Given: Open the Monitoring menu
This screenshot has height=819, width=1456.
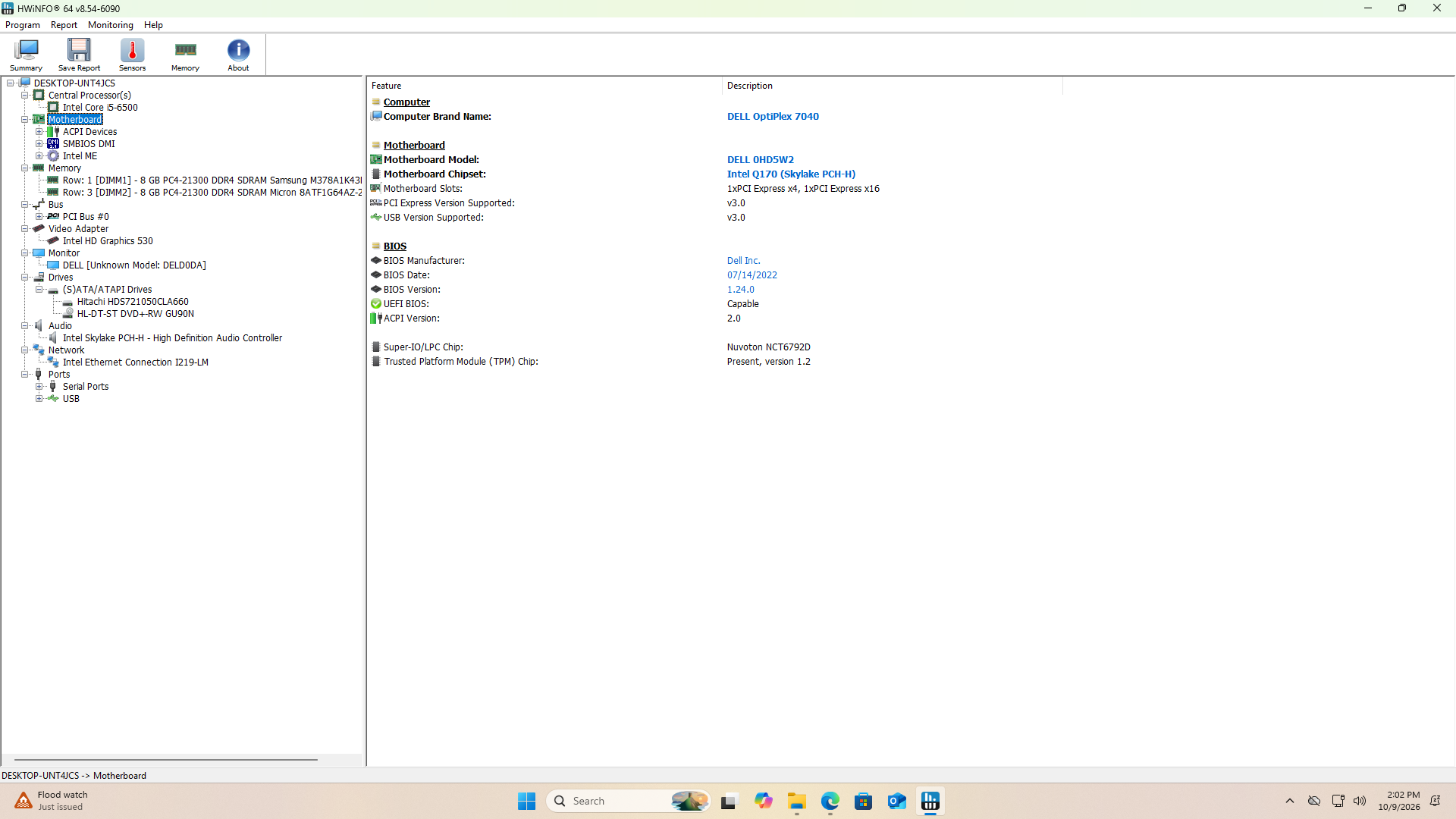Looking at the screenshot, I should click(111, 25).
